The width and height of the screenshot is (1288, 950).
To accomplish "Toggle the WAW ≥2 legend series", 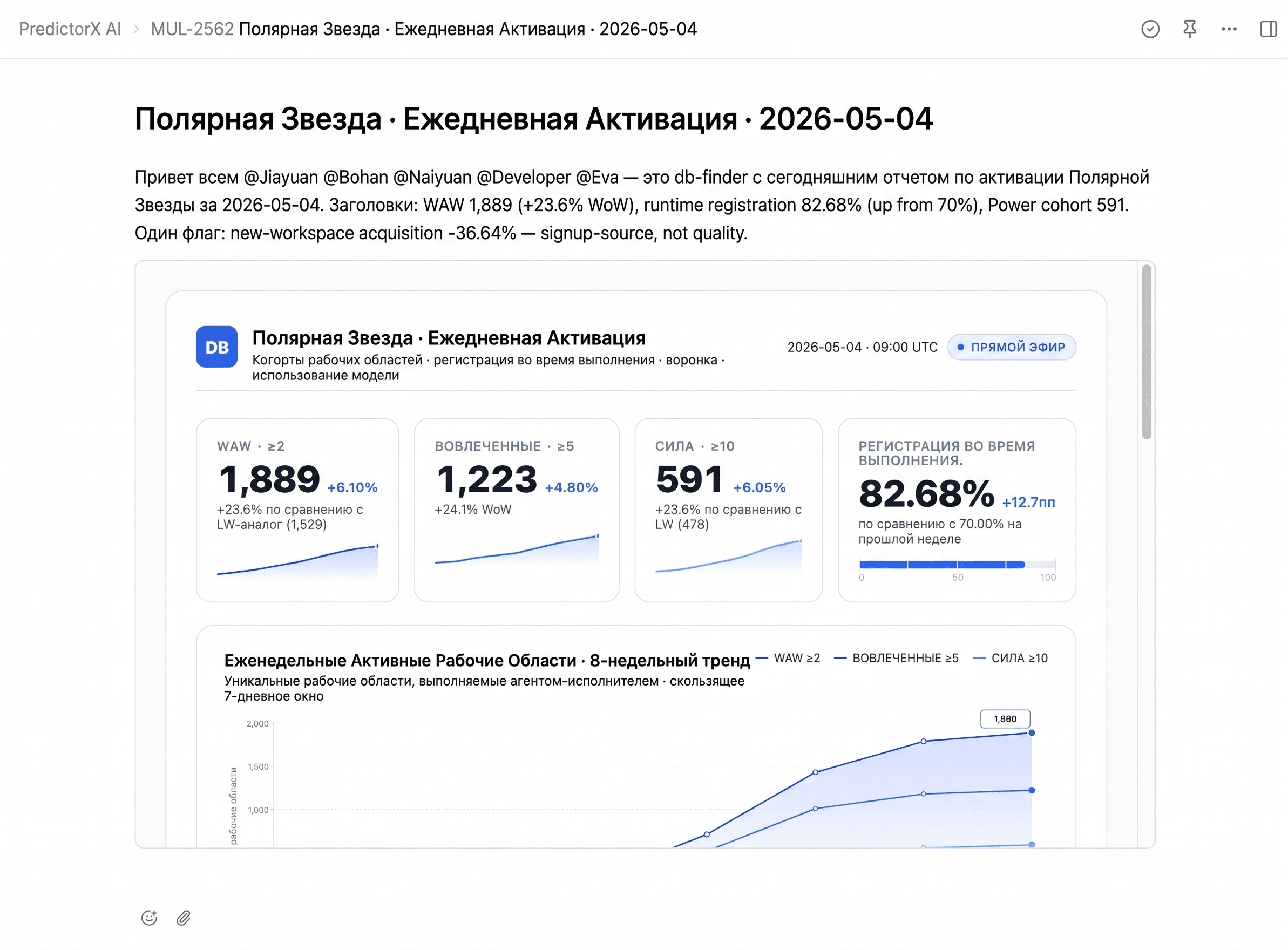I will click(x=788, y=658).
